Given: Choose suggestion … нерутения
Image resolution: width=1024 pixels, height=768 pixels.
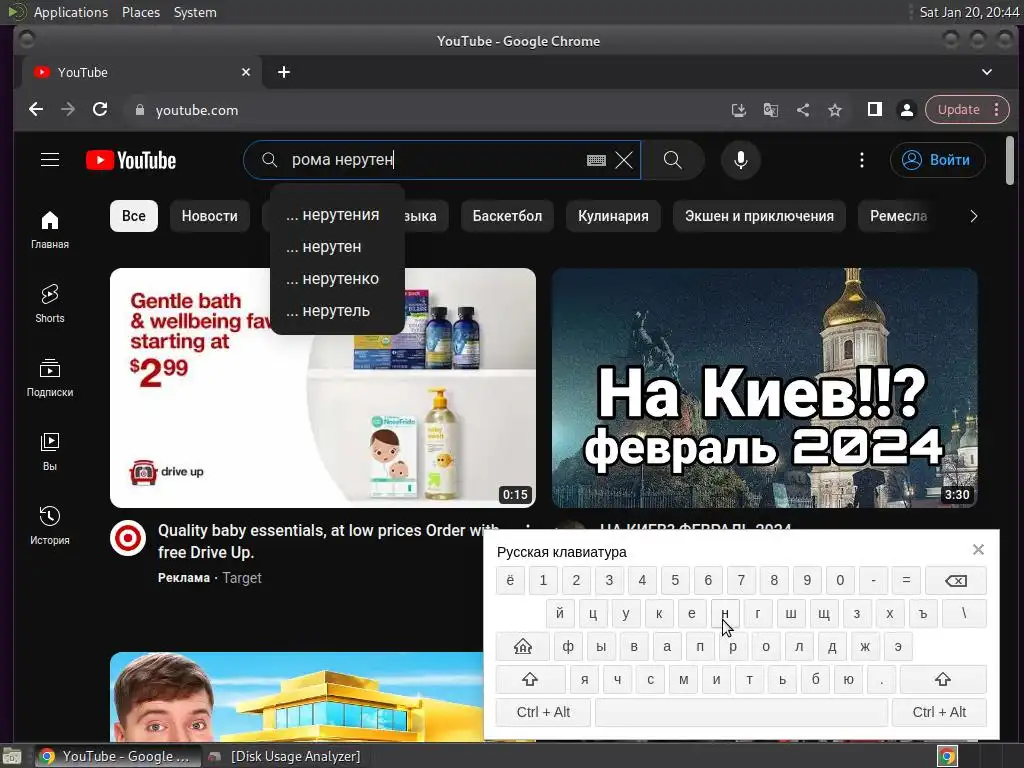Looking at the screenshot, I should tap(337, 215).
